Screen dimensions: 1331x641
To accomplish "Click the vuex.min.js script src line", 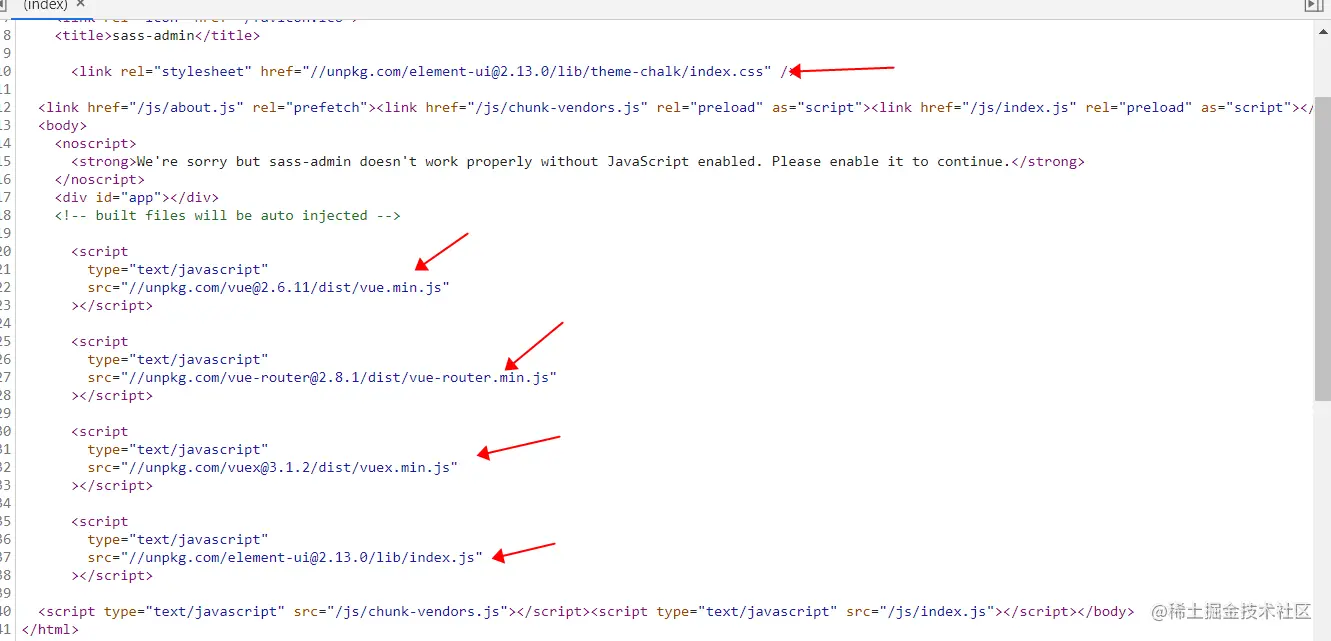I will pyautogui.click(x=273, y=467).
